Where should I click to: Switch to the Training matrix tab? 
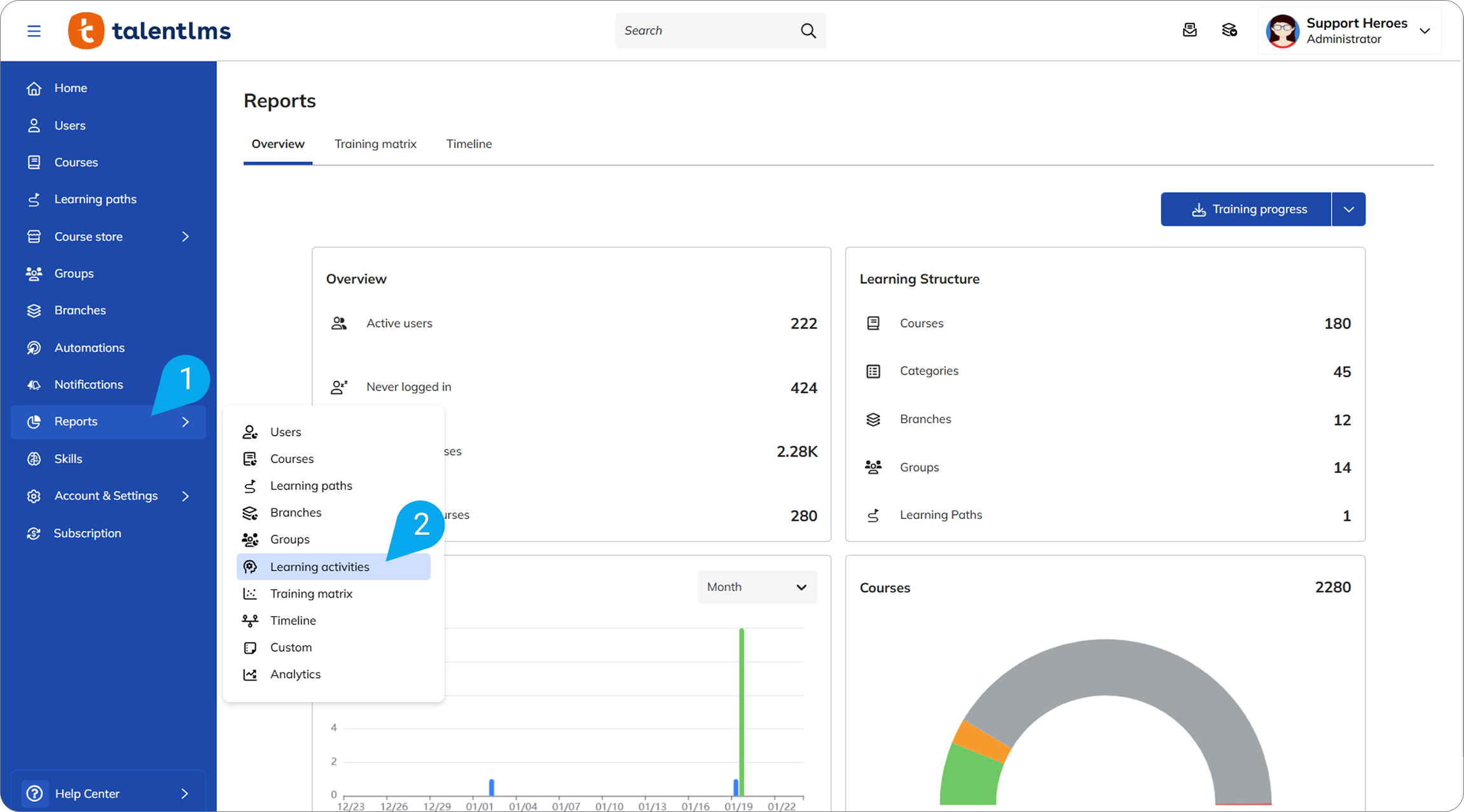click(x=375, y=144)
